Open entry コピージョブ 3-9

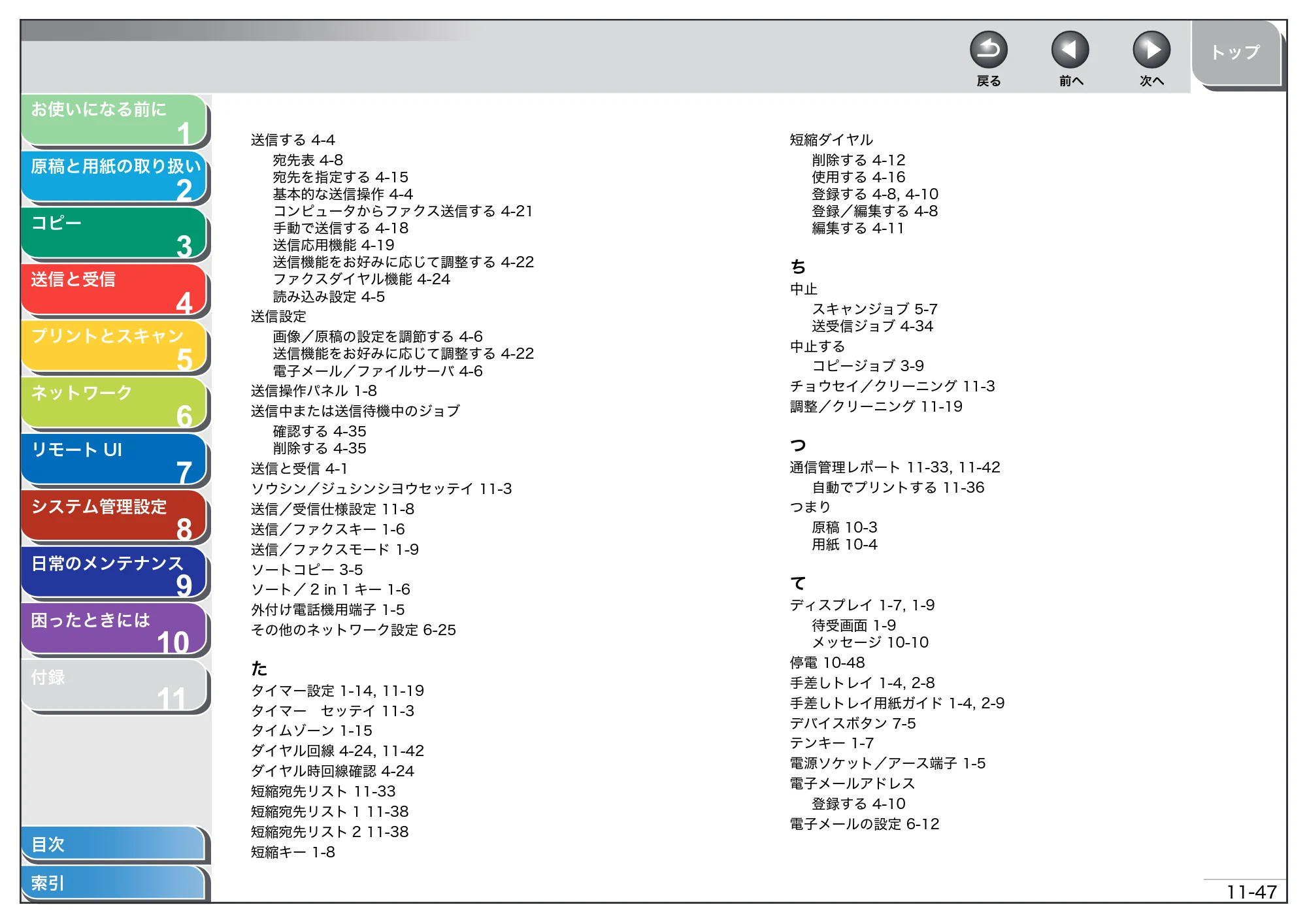pos(868,366)
